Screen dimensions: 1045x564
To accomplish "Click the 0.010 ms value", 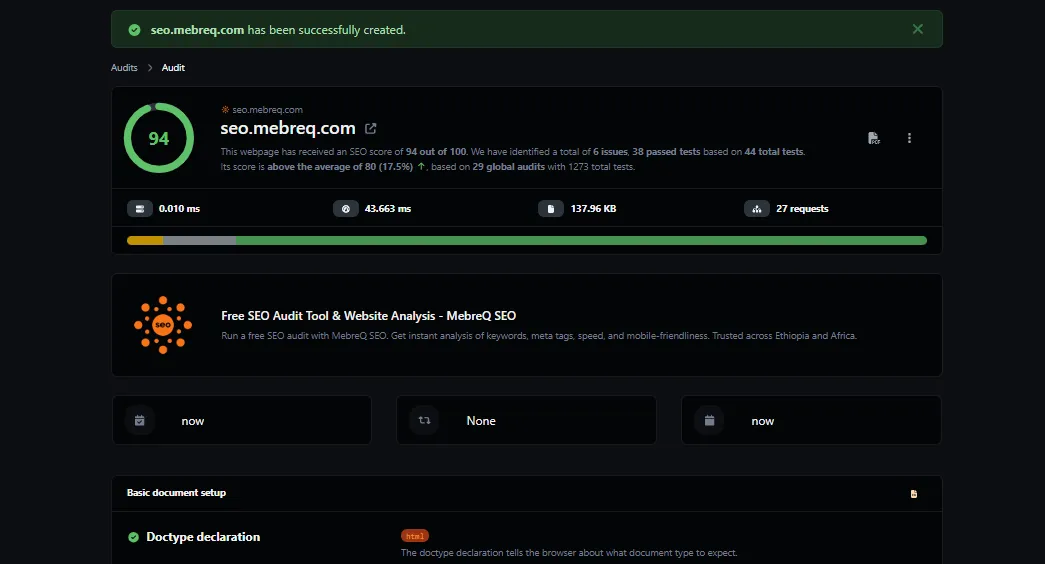I will (179, 209).
